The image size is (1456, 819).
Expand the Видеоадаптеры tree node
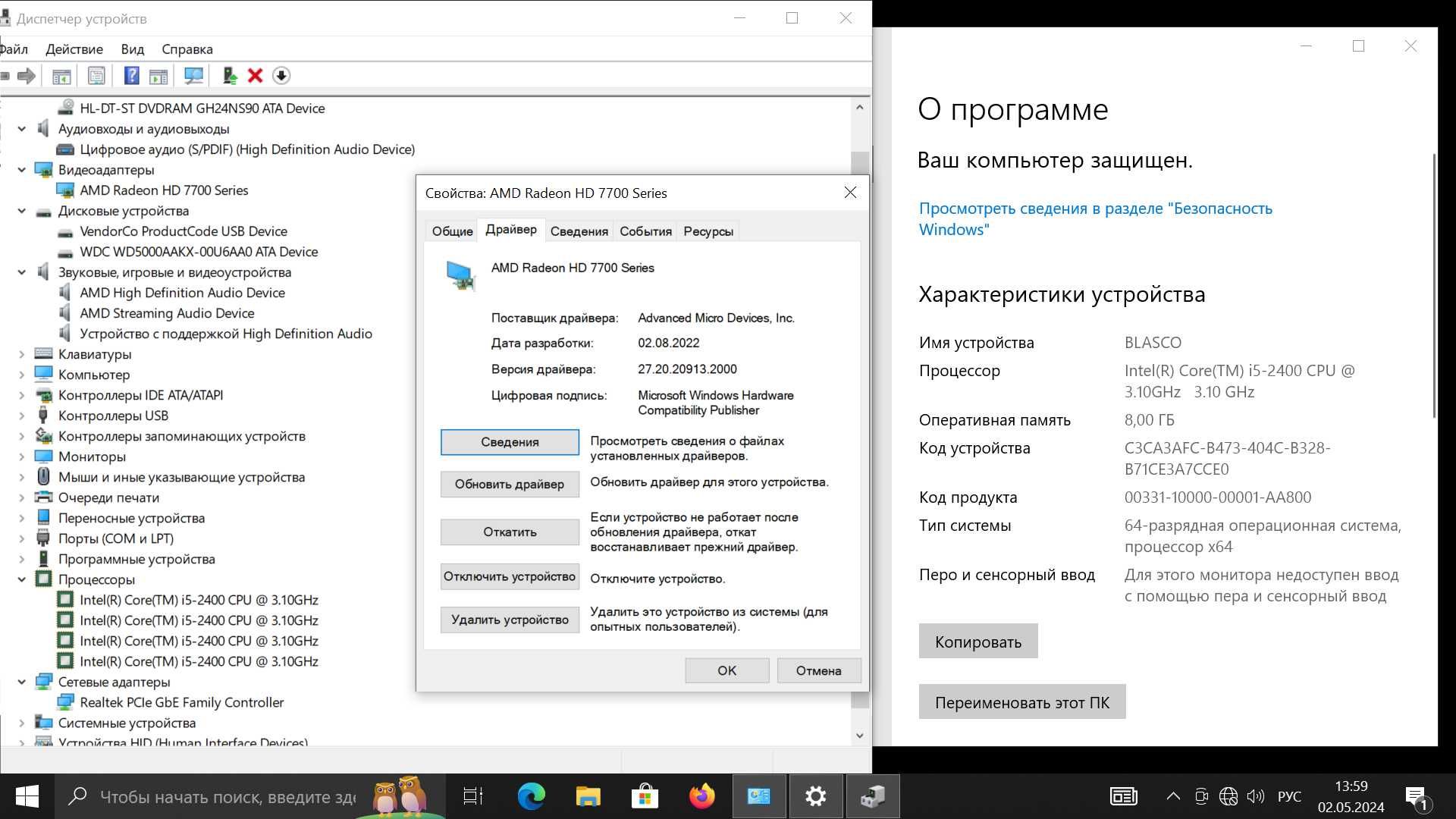pos(22,169)
